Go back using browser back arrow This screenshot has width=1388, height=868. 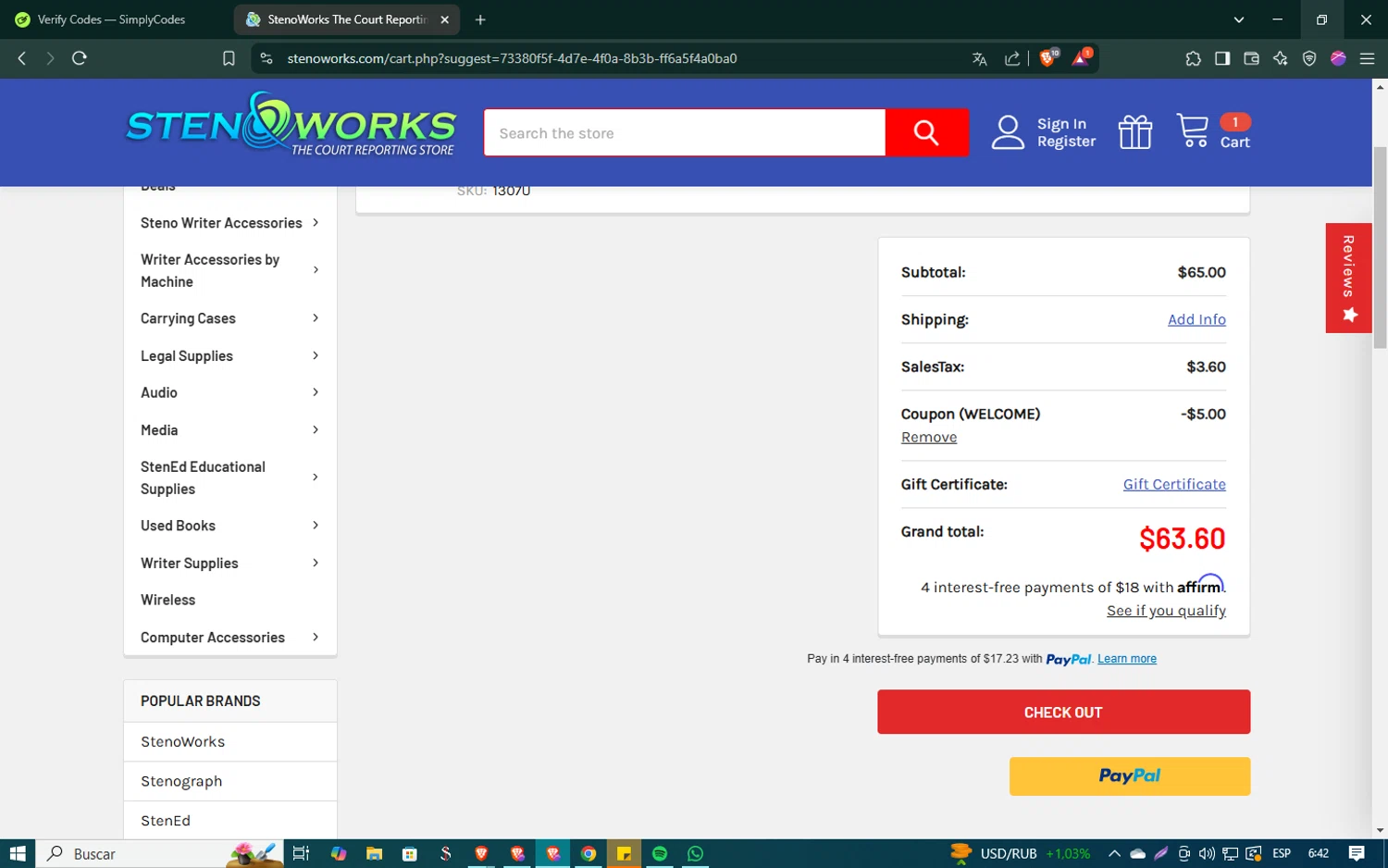[22, 58]
